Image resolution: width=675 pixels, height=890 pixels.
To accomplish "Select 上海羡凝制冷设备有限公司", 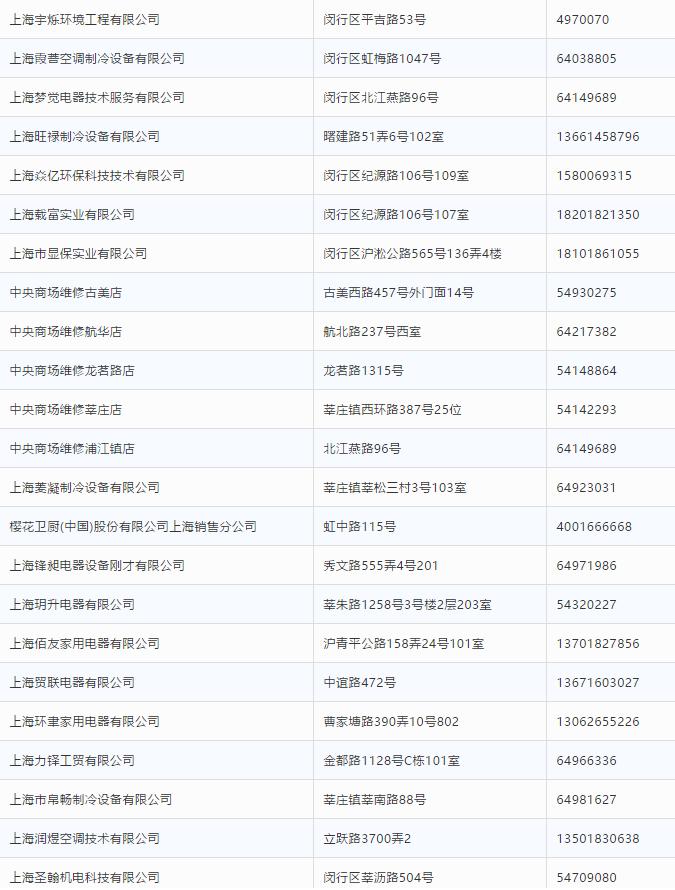I will pyautogui.click(x=85, y=488).
